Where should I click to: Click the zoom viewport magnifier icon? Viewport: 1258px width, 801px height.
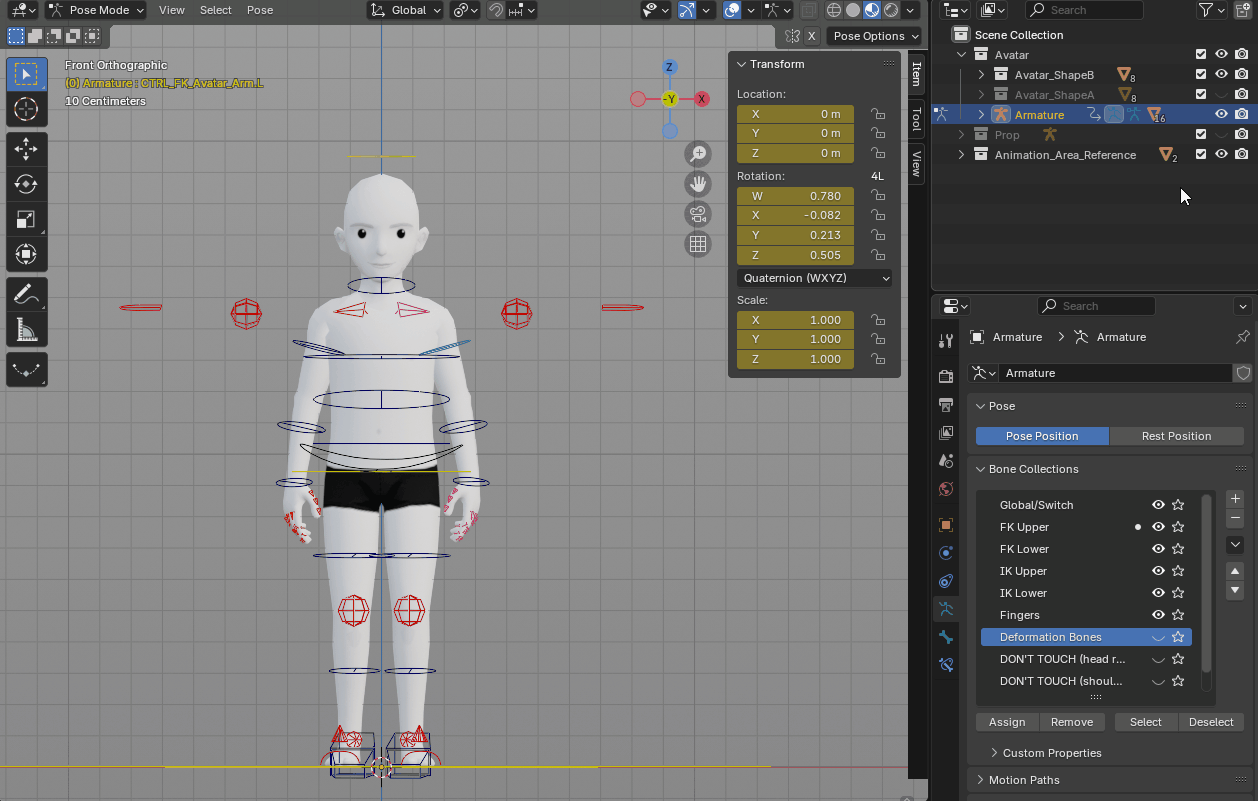tap(698, 154)
